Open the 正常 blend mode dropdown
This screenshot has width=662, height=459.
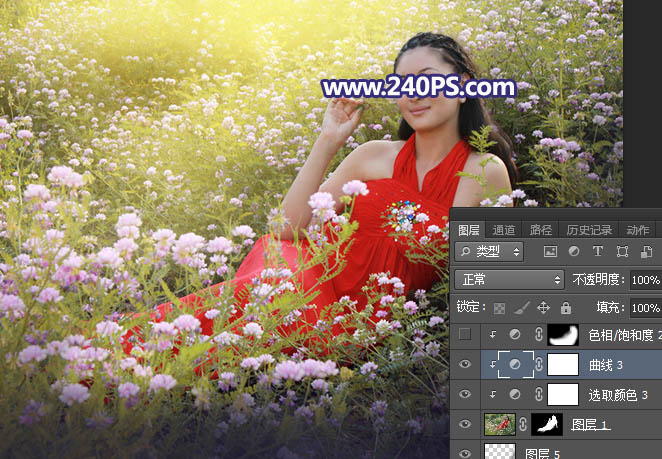(508, 279)
